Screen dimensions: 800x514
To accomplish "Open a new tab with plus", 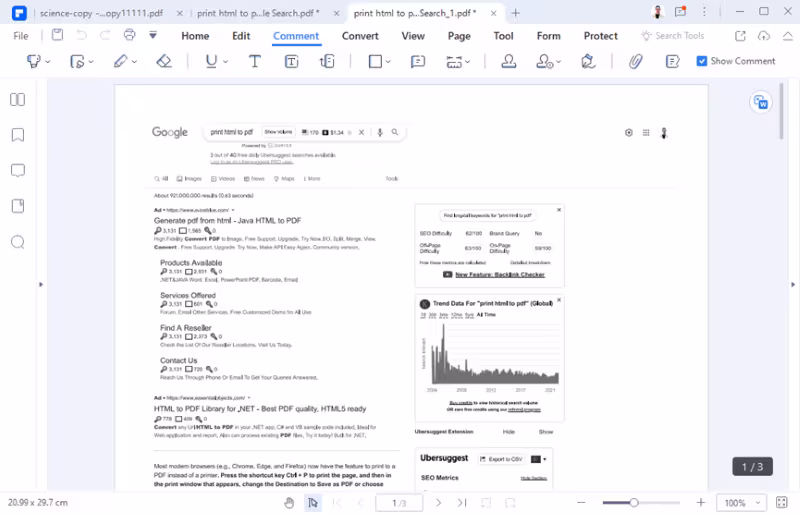I will click(515, 13).
